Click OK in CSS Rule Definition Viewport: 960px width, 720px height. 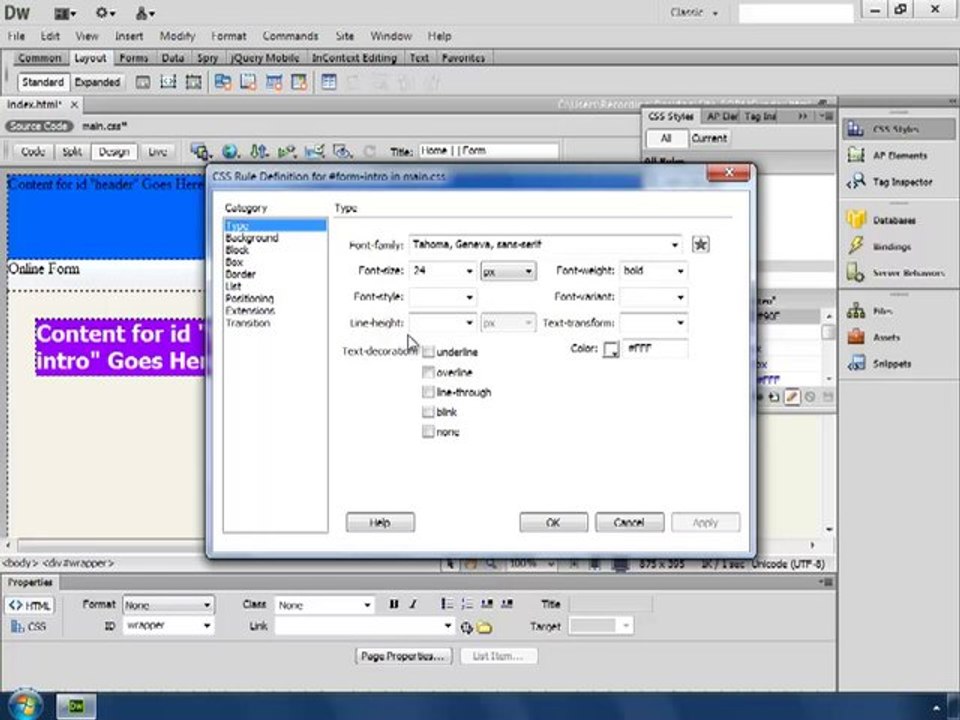(553, 522)
